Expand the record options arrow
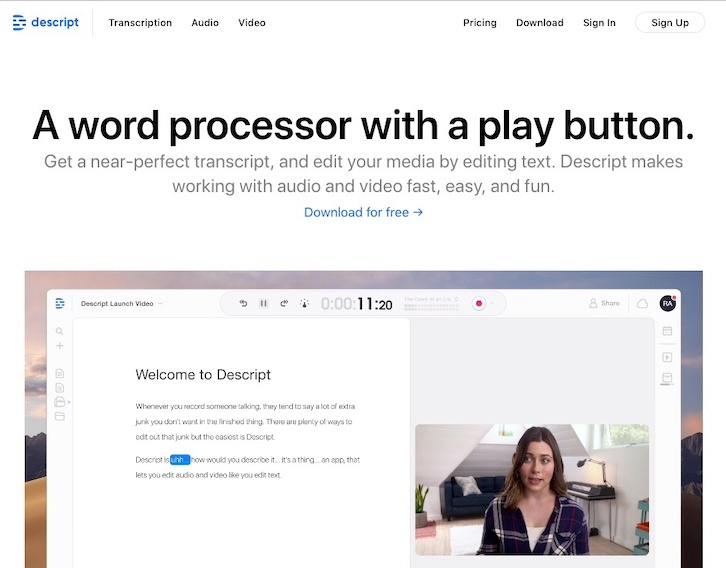726x568 pixels. (492, 304)
